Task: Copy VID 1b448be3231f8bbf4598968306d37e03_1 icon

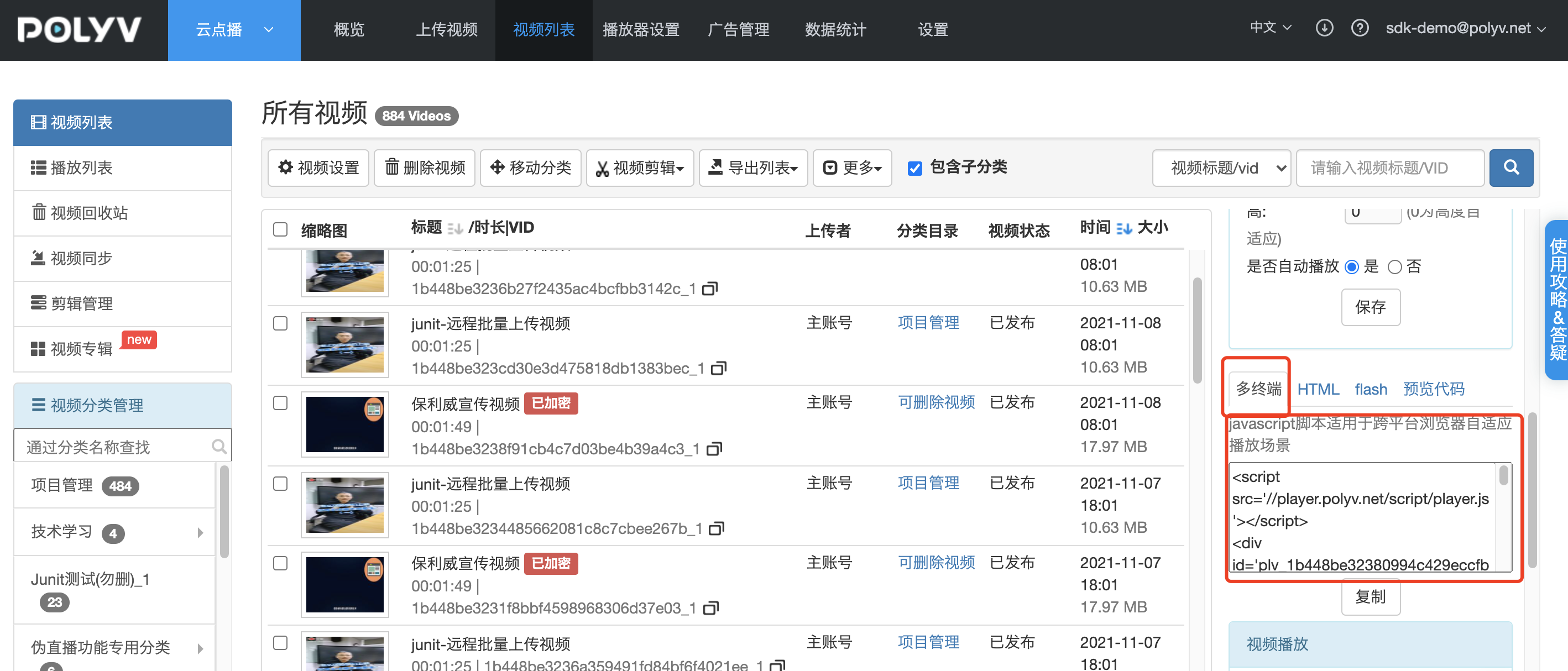Action: pyautogui.click(x=710, y=608)
